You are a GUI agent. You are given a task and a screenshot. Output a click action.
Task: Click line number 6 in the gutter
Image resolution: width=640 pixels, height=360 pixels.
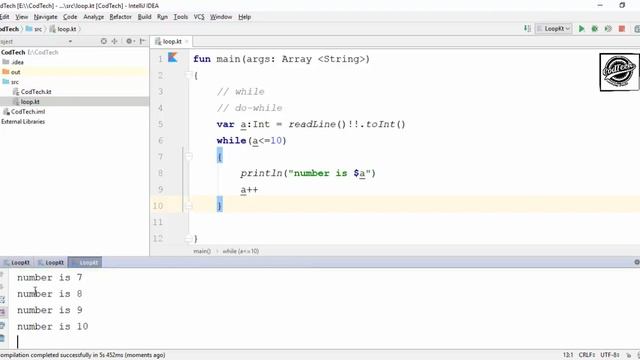pos(160,140)
